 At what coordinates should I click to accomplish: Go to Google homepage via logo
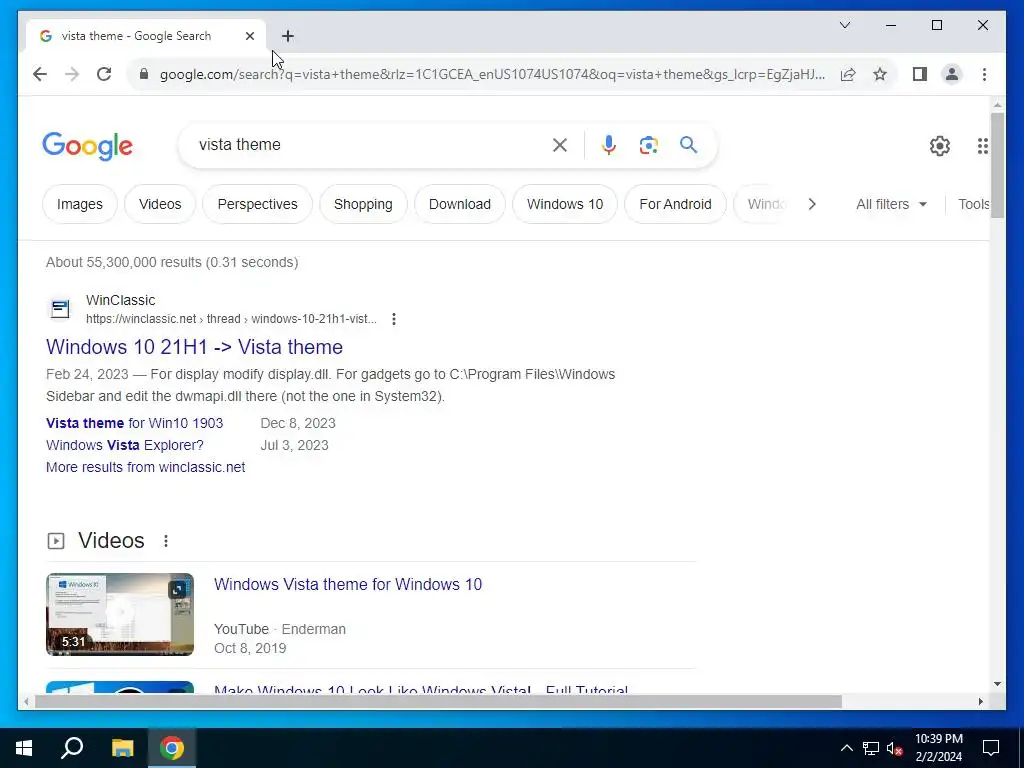[88, 146]
